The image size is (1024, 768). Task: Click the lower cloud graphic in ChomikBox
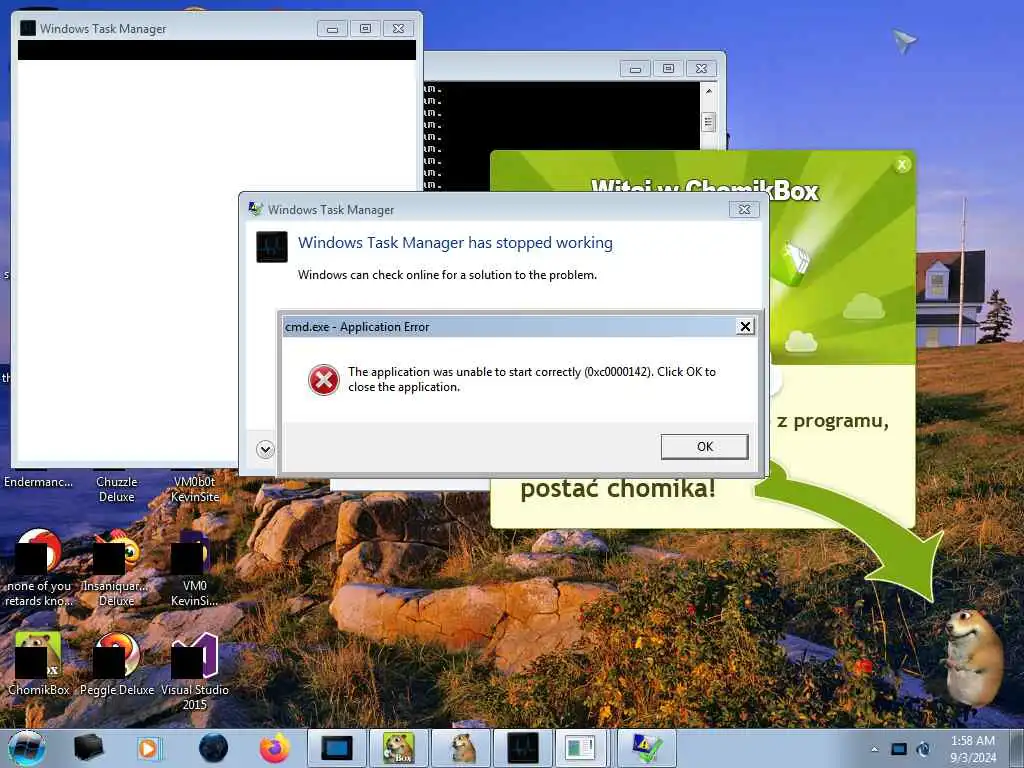801,341
